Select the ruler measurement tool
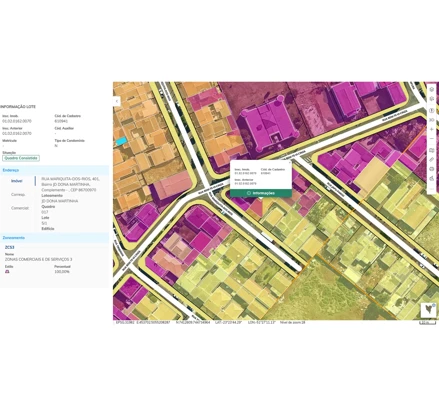This screenshot has height=407, width=439. point(432,160)
